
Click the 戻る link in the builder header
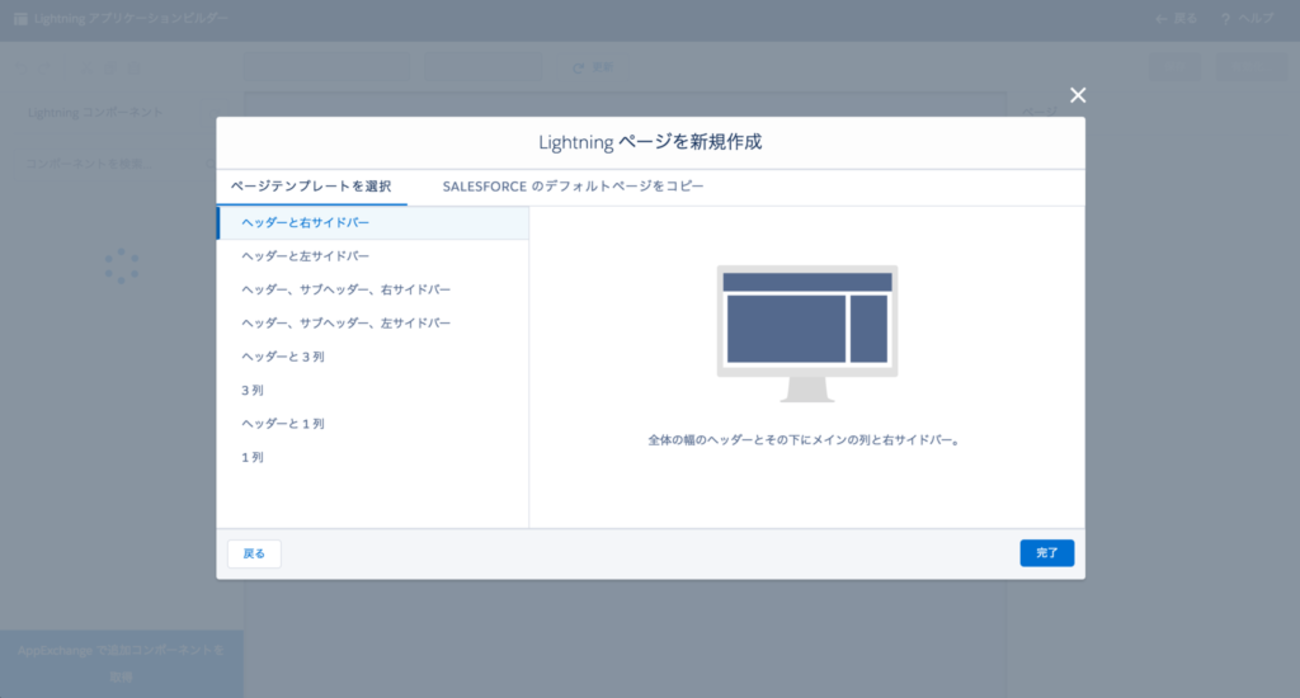[x=1176, y=19]
